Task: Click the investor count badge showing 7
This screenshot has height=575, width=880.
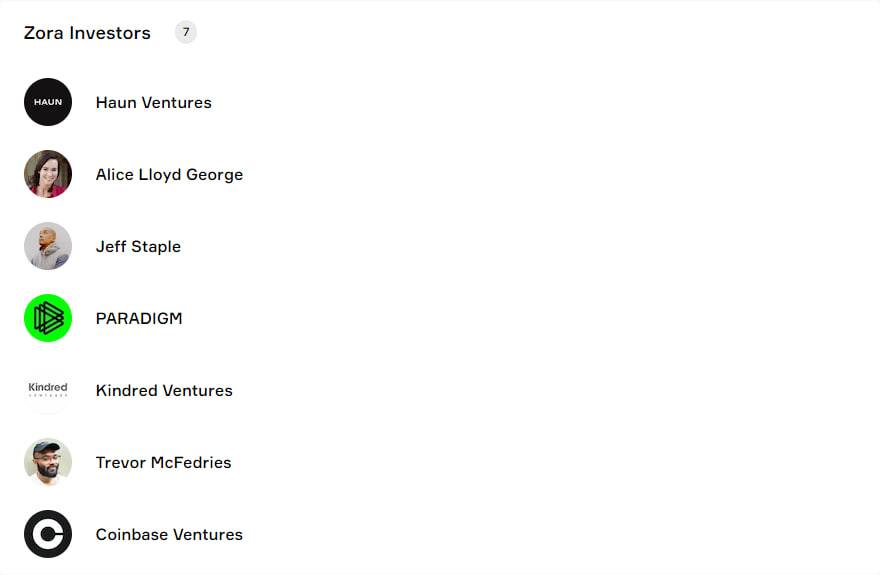Action: tap(186, 32)
